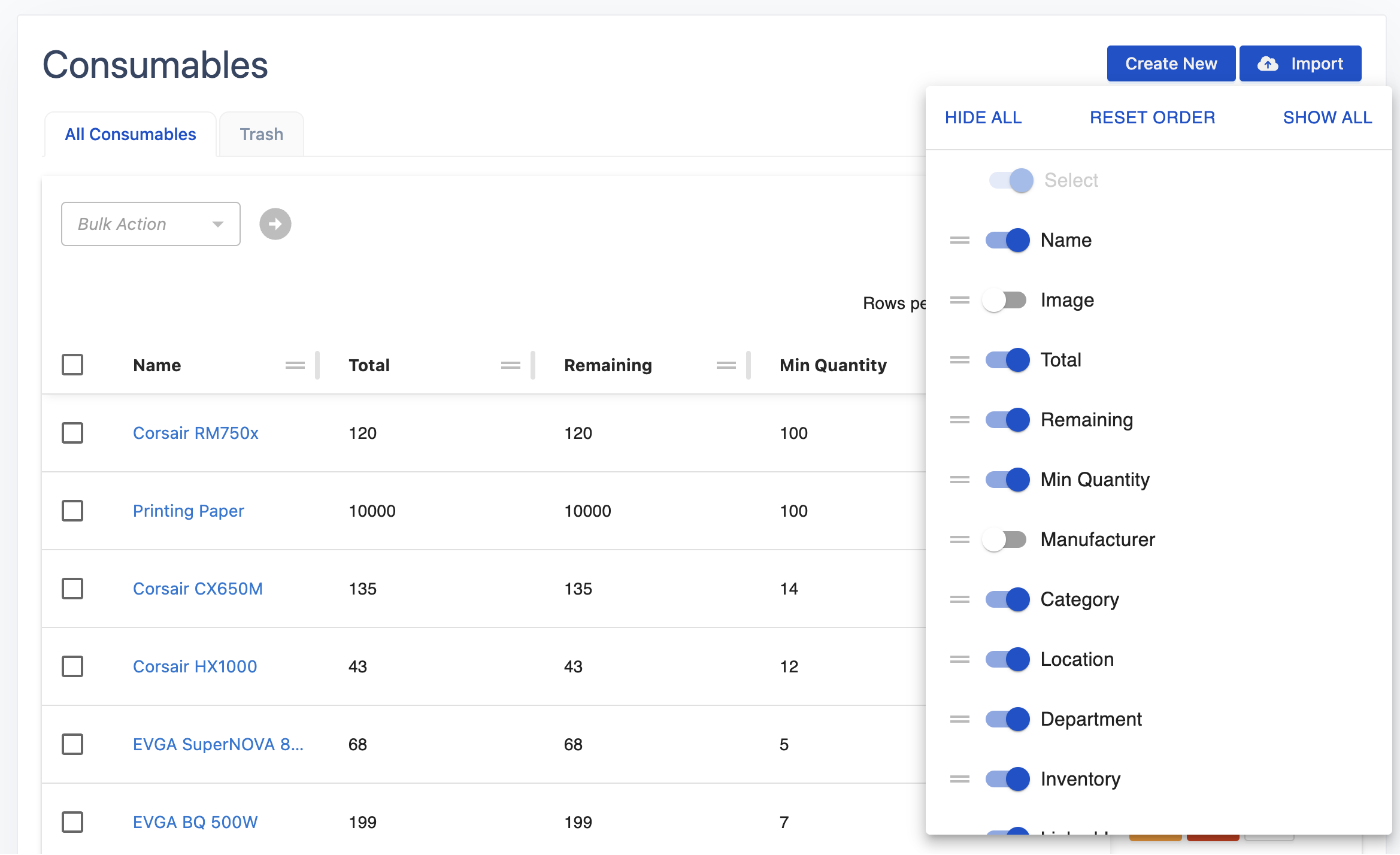The width and height of the screenshot is (1400, 855).
Task: Click the Create New button
Action: tap(1171, 63)
